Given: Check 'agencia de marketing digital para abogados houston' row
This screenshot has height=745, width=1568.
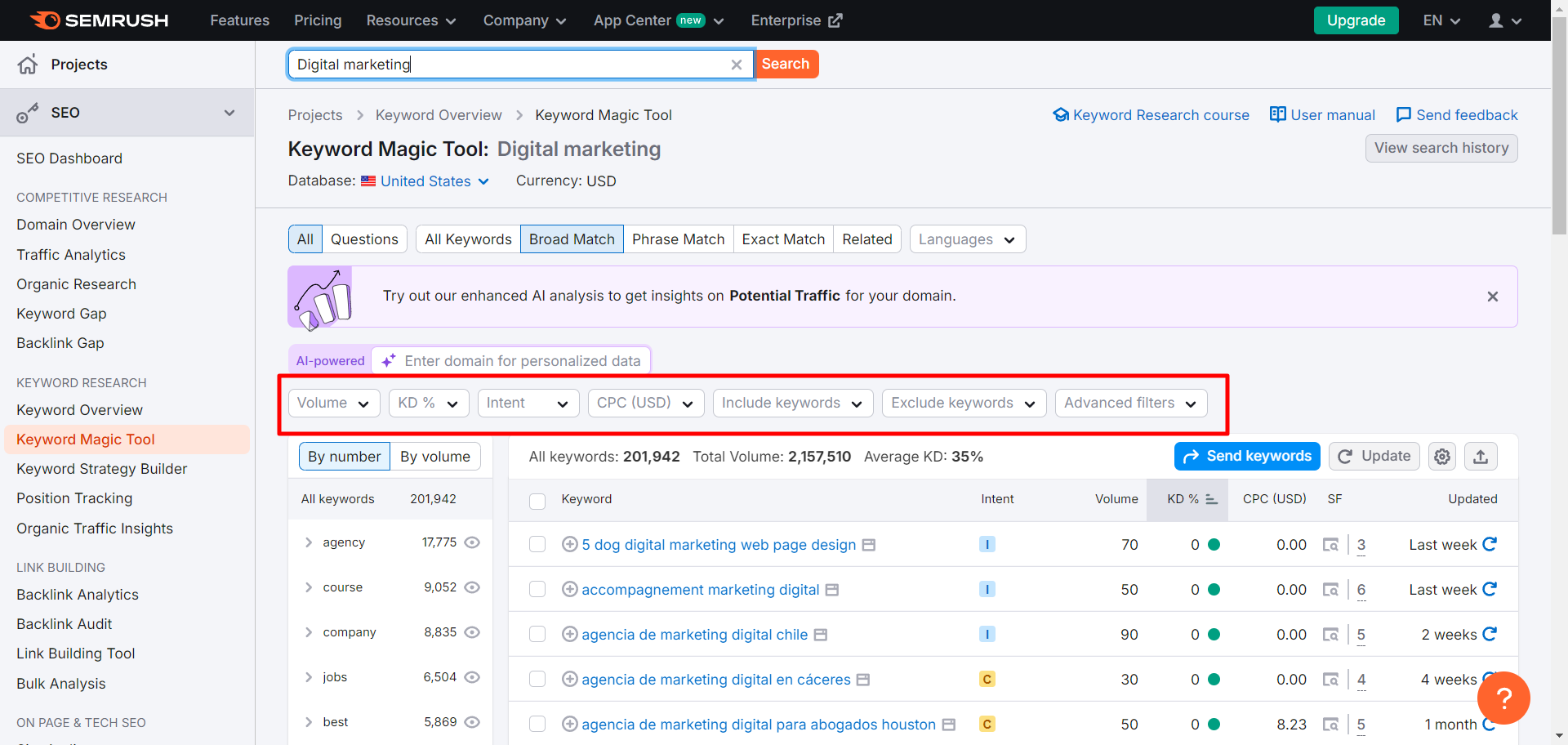Looking at the screenshot, I should coord(537,724).
